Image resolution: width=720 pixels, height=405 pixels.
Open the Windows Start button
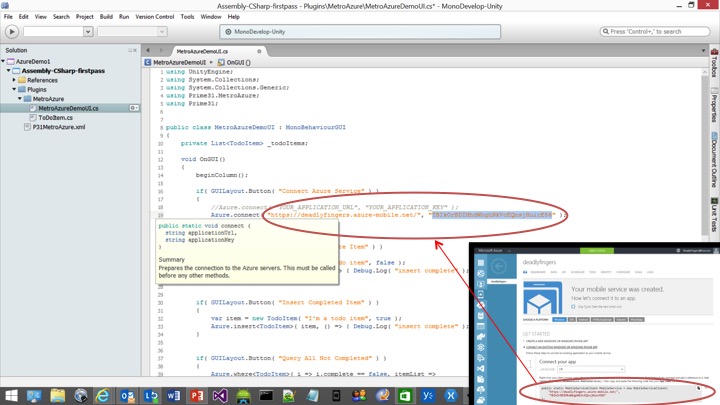11,395
